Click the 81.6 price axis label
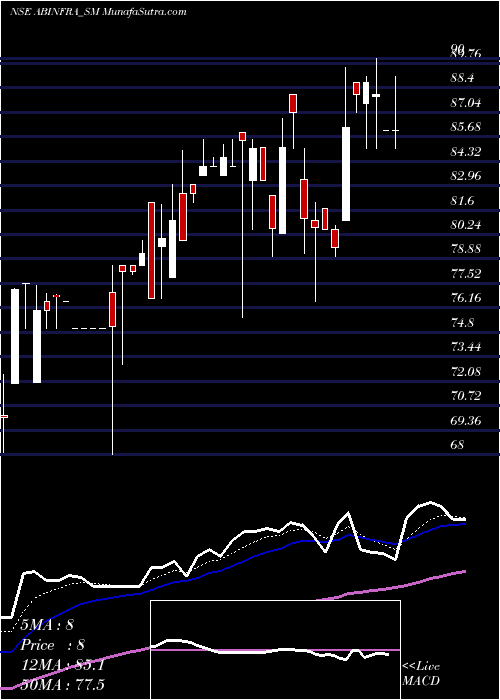Screen dimensions: 500x700 [463, 201]
